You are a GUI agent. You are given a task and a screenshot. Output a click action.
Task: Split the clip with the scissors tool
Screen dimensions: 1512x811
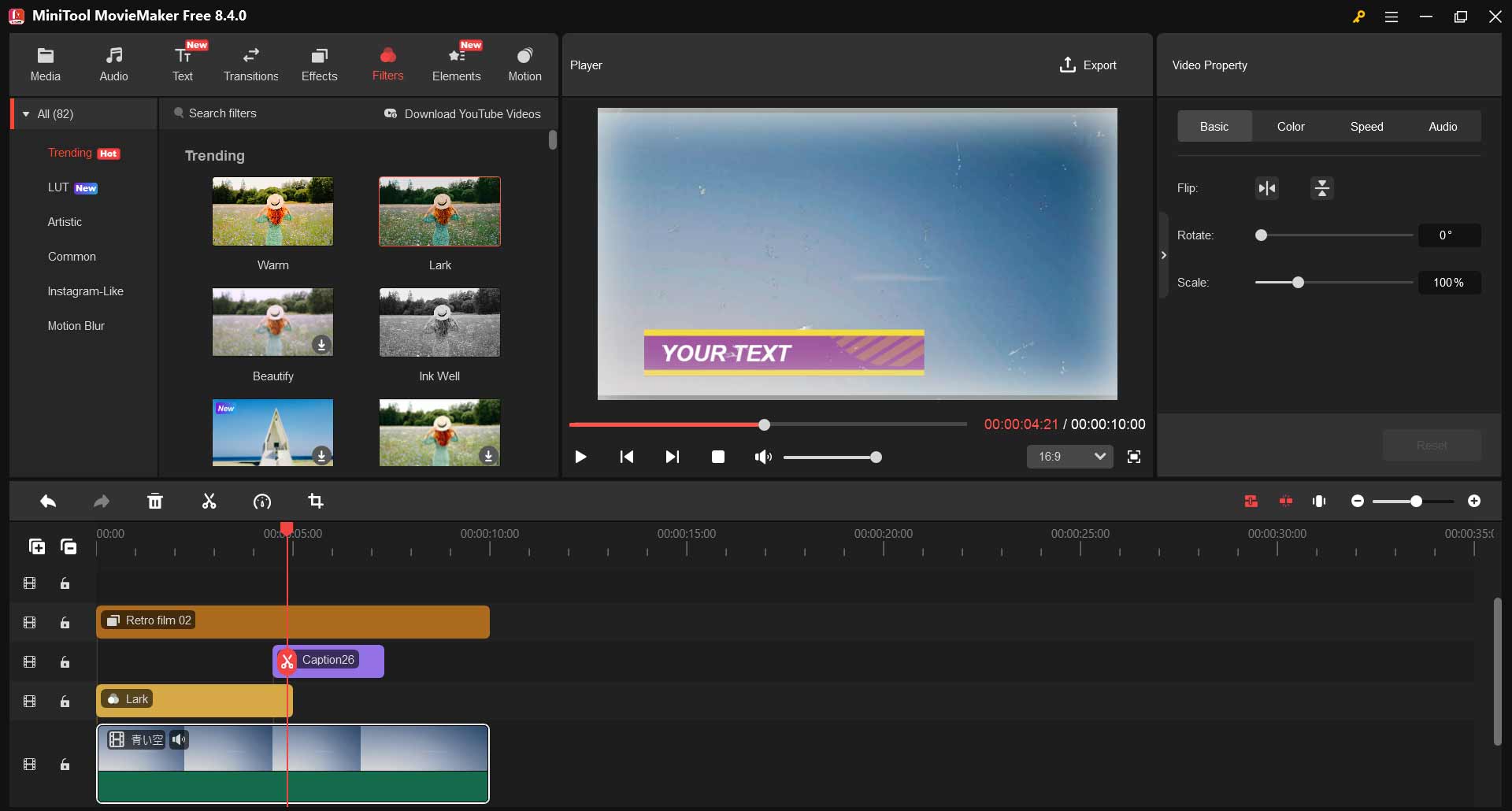(209, 502)
